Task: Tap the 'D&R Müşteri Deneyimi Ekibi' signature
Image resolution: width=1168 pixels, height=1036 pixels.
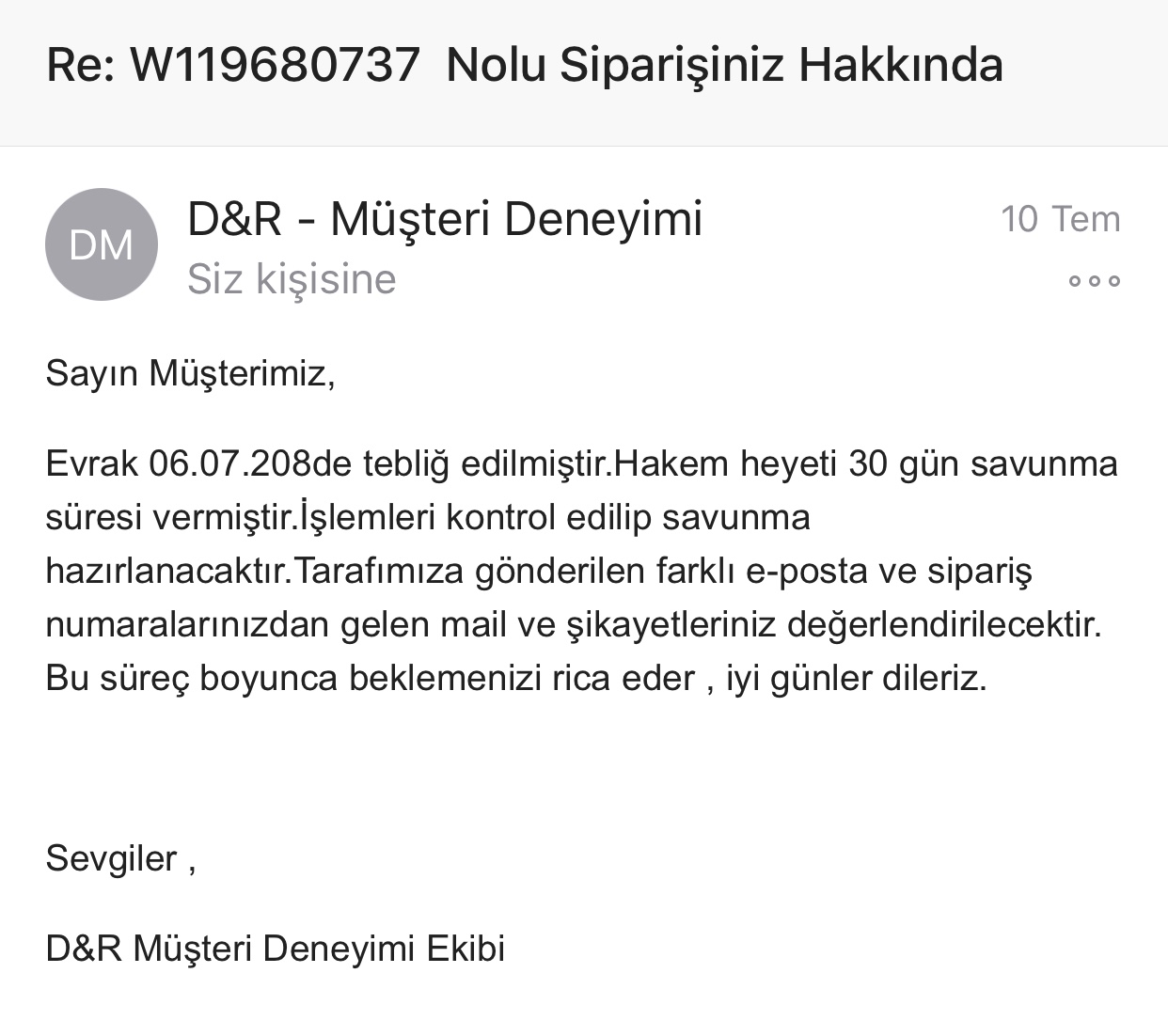Action: point(276,948)
